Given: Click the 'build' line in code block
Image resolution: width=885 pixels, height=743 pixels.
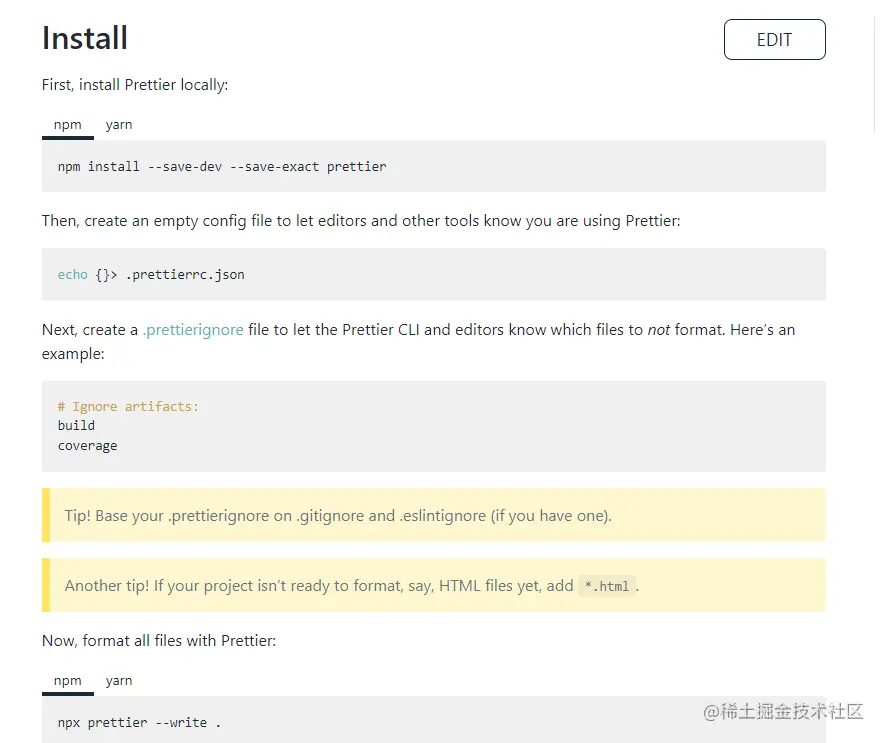Looking at the screenshot, I should pyautogui.click(x=76, y=425).
